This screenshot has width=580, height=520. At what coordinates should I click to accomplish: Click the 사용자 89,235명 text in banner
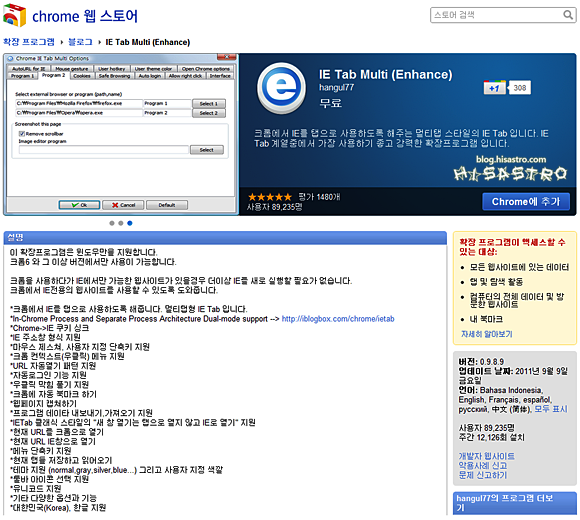274,207
